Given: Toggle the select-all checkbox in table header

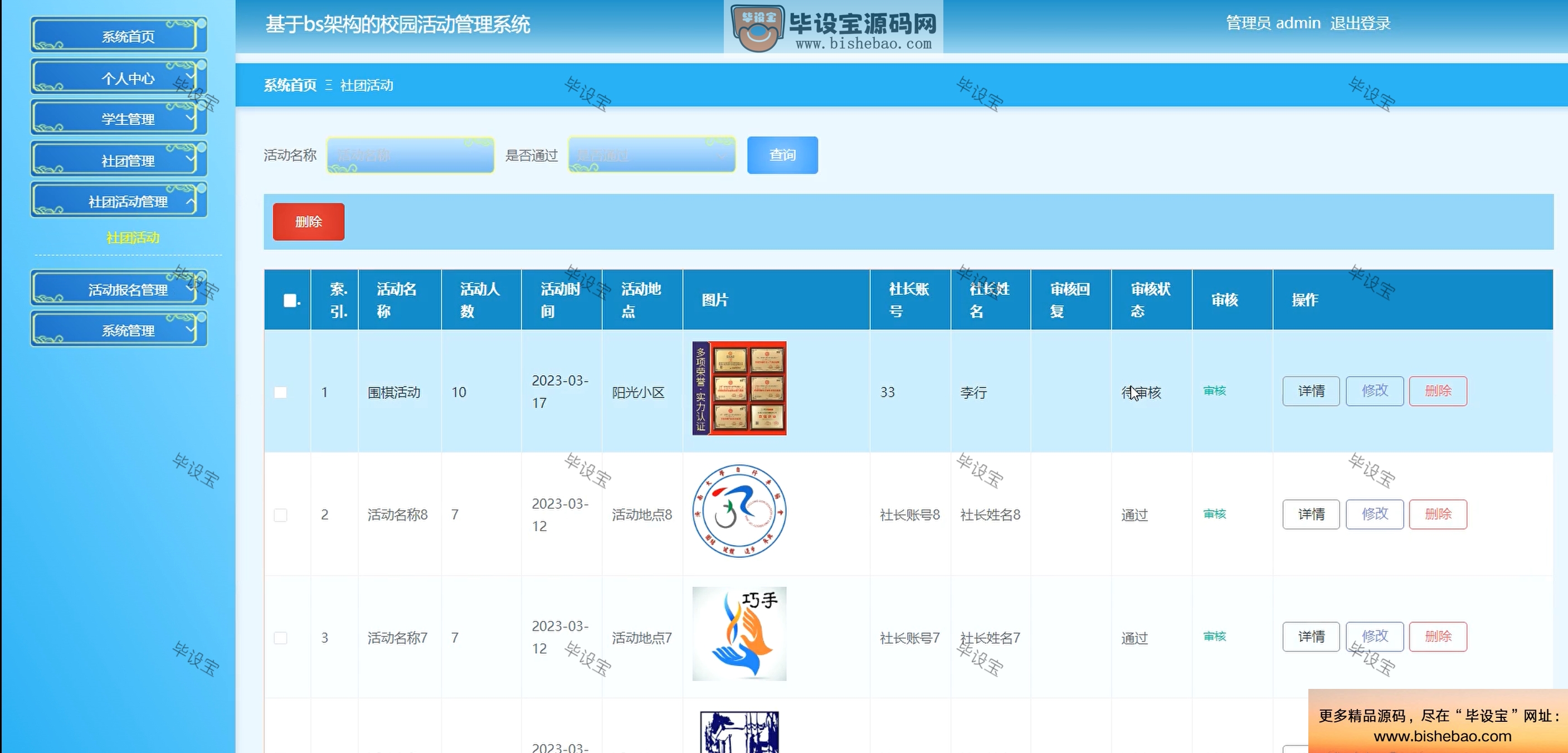Looking at the screenshot, I should 290,300.
